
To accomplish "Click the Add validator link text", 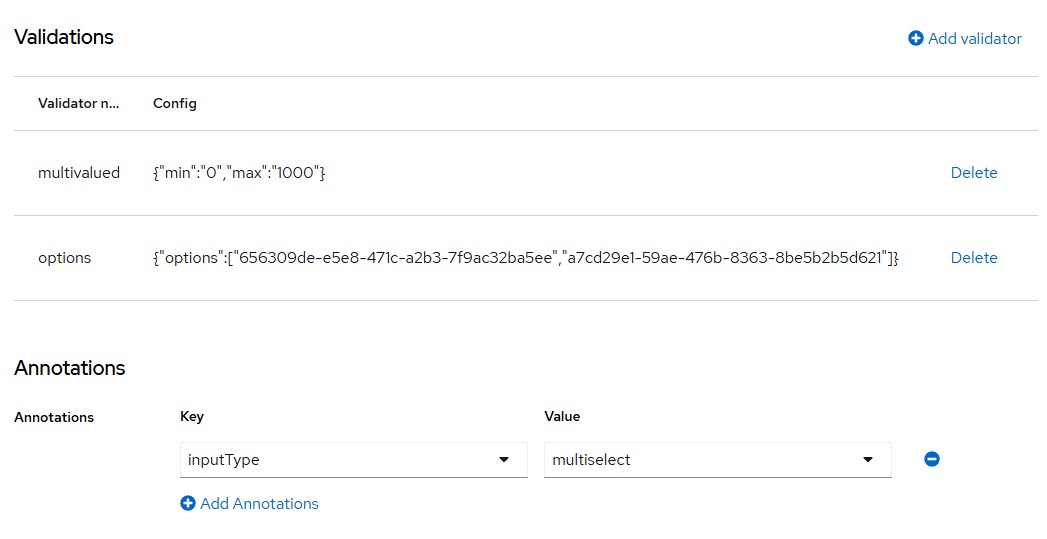I will click(x=974, y=39).
